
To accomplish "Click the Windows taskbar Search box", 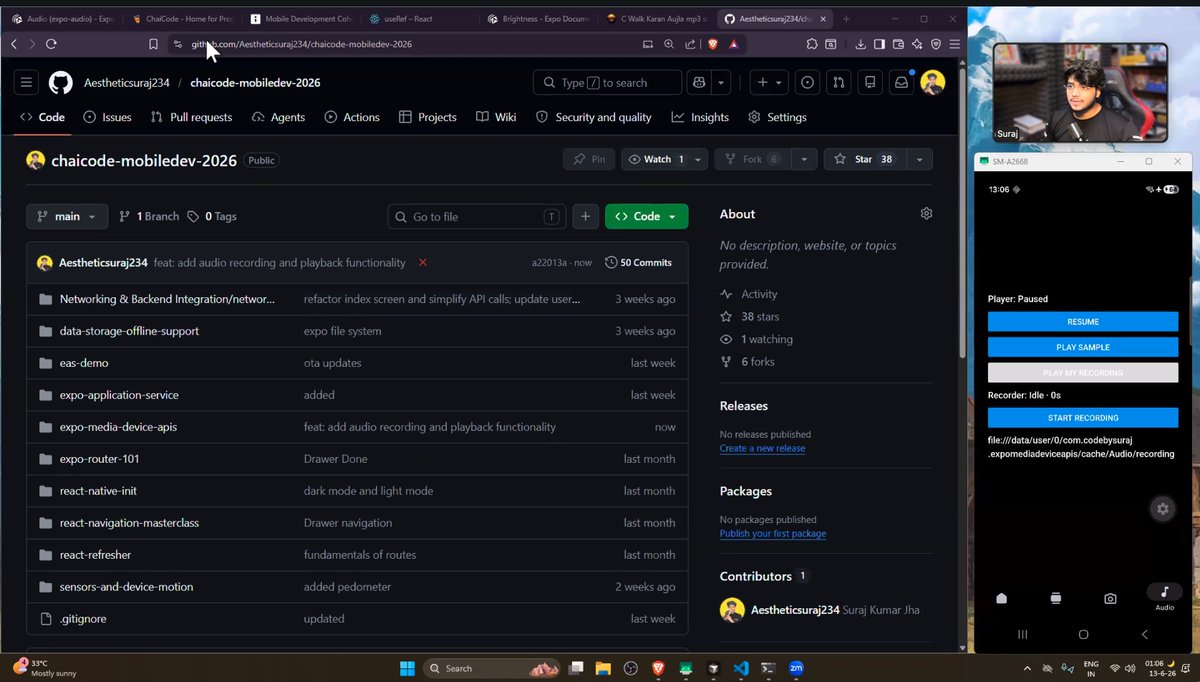I will [x=491, y=668].
